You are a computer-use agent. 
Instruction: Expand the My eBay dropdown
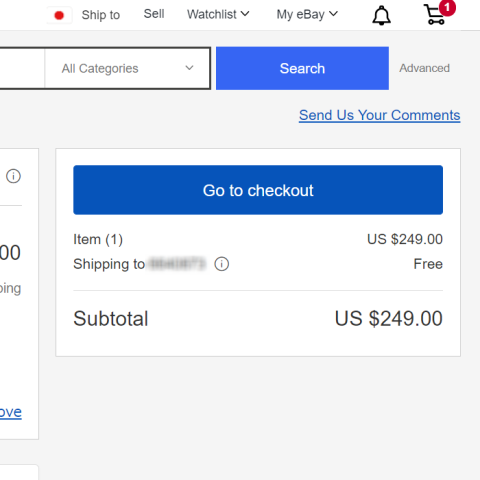pyautogui.click(x=307, y=14)
